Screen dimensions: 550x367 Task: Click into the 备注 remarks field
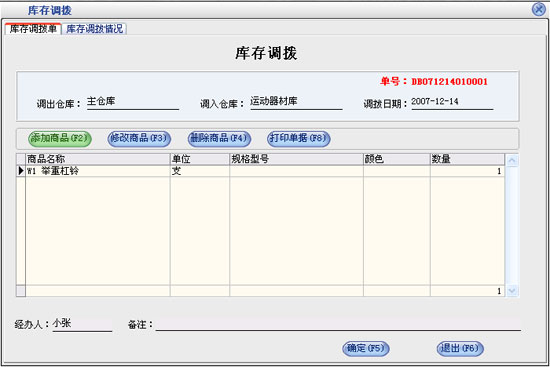coord(338,324)
